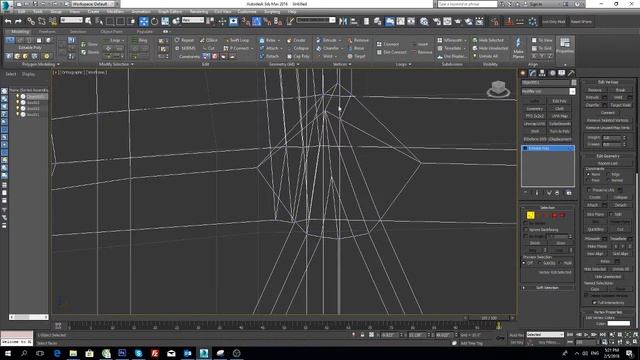Click the Undo arrow in main toolbar
The image size is (640, 360).
[x=8, y=21]
